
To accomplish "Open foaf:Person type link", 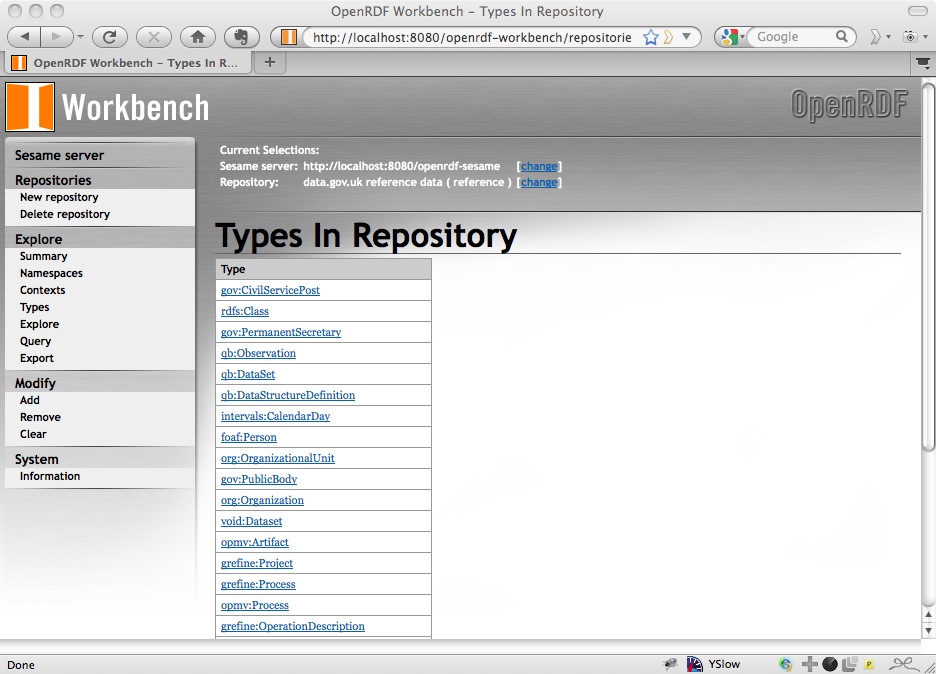I will click(x=249, y=437).
